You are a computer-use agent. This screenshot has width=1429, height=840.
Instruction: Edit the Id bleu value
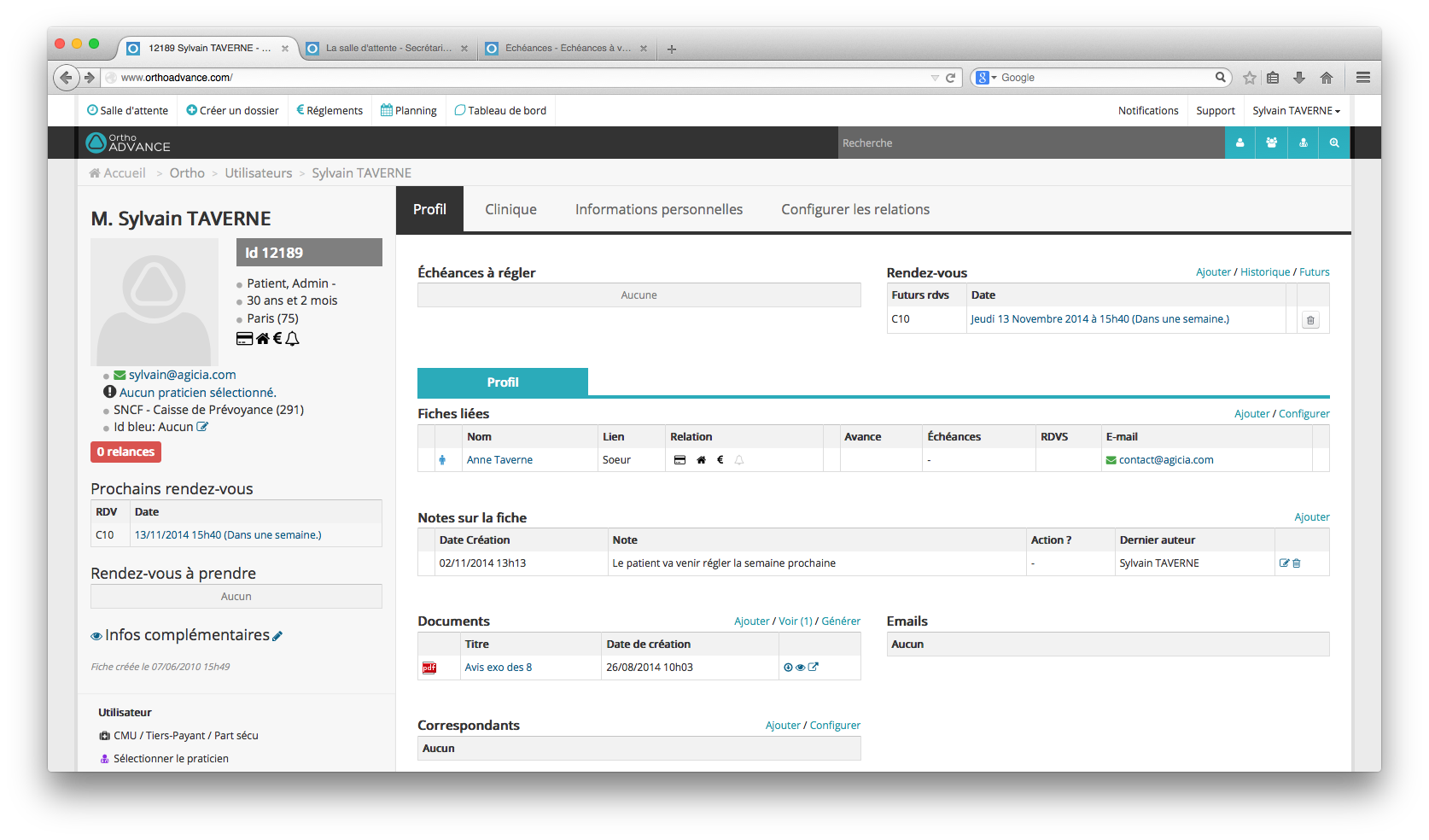click(x=202, y=427)
